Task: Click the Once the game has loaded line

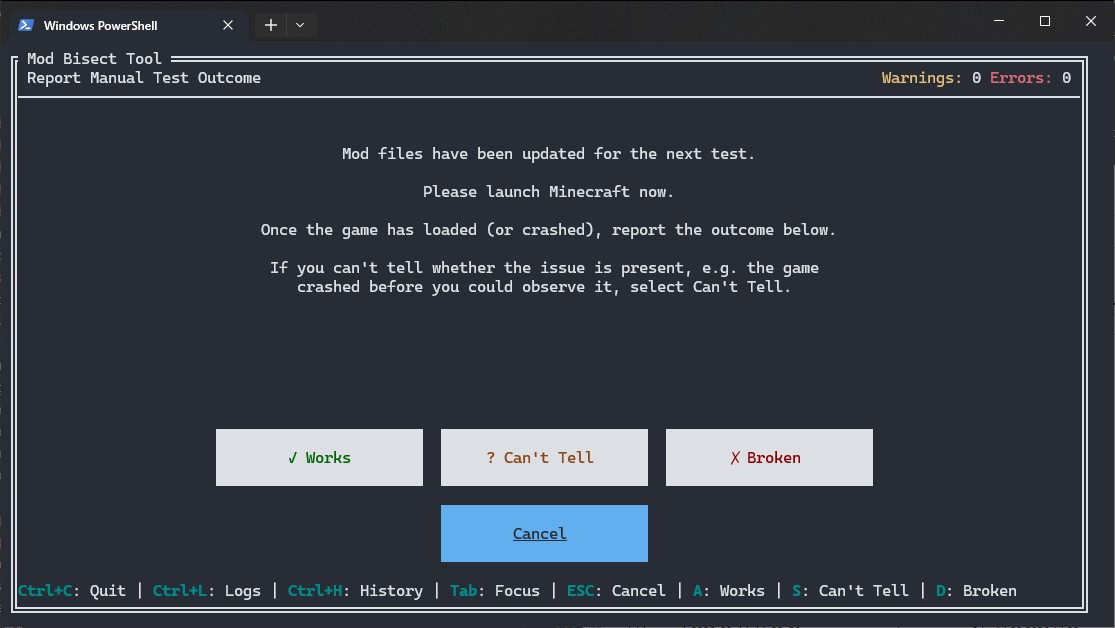Action: 548,230
